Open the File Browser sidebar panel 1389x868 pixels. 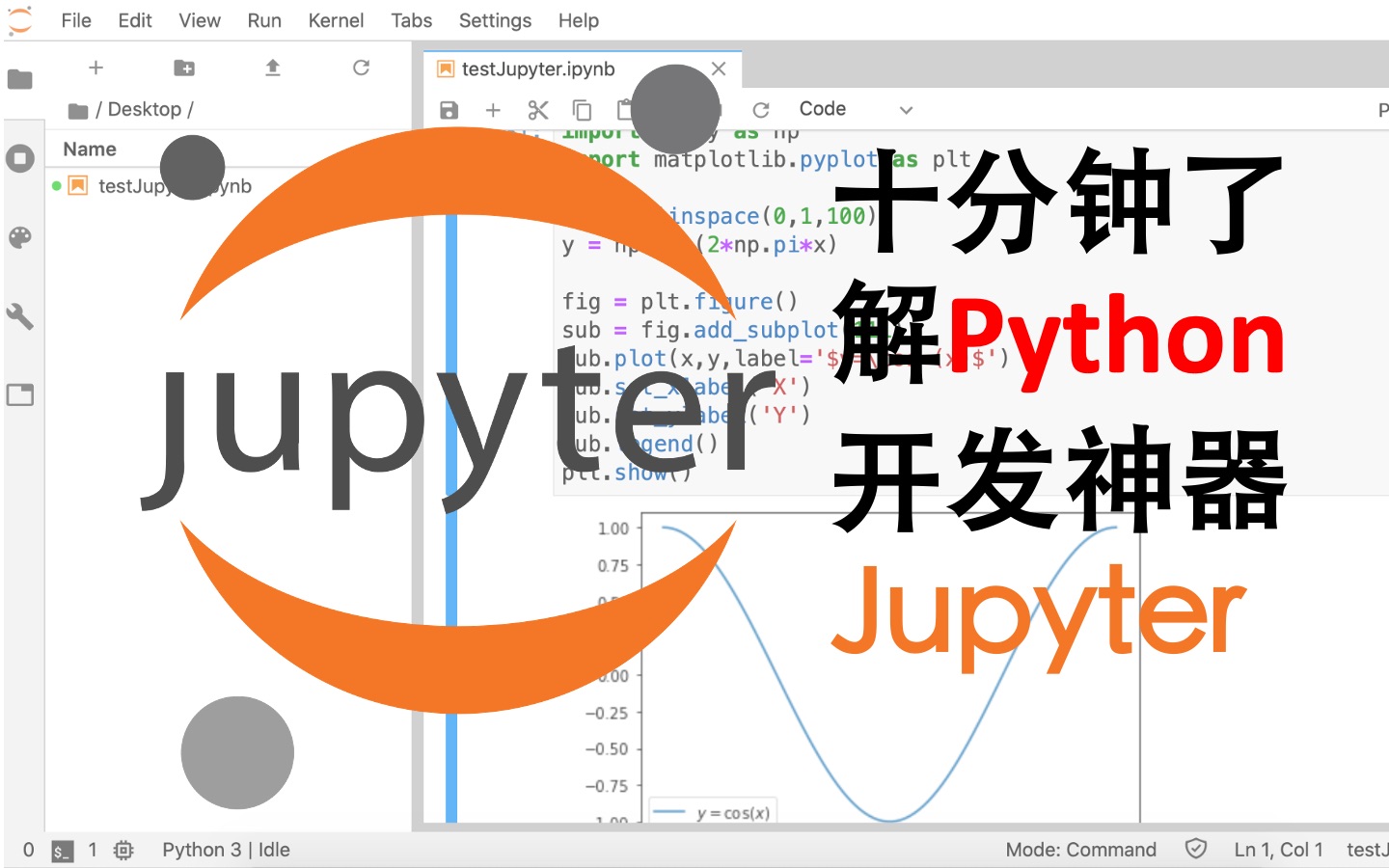click(20, 79)
